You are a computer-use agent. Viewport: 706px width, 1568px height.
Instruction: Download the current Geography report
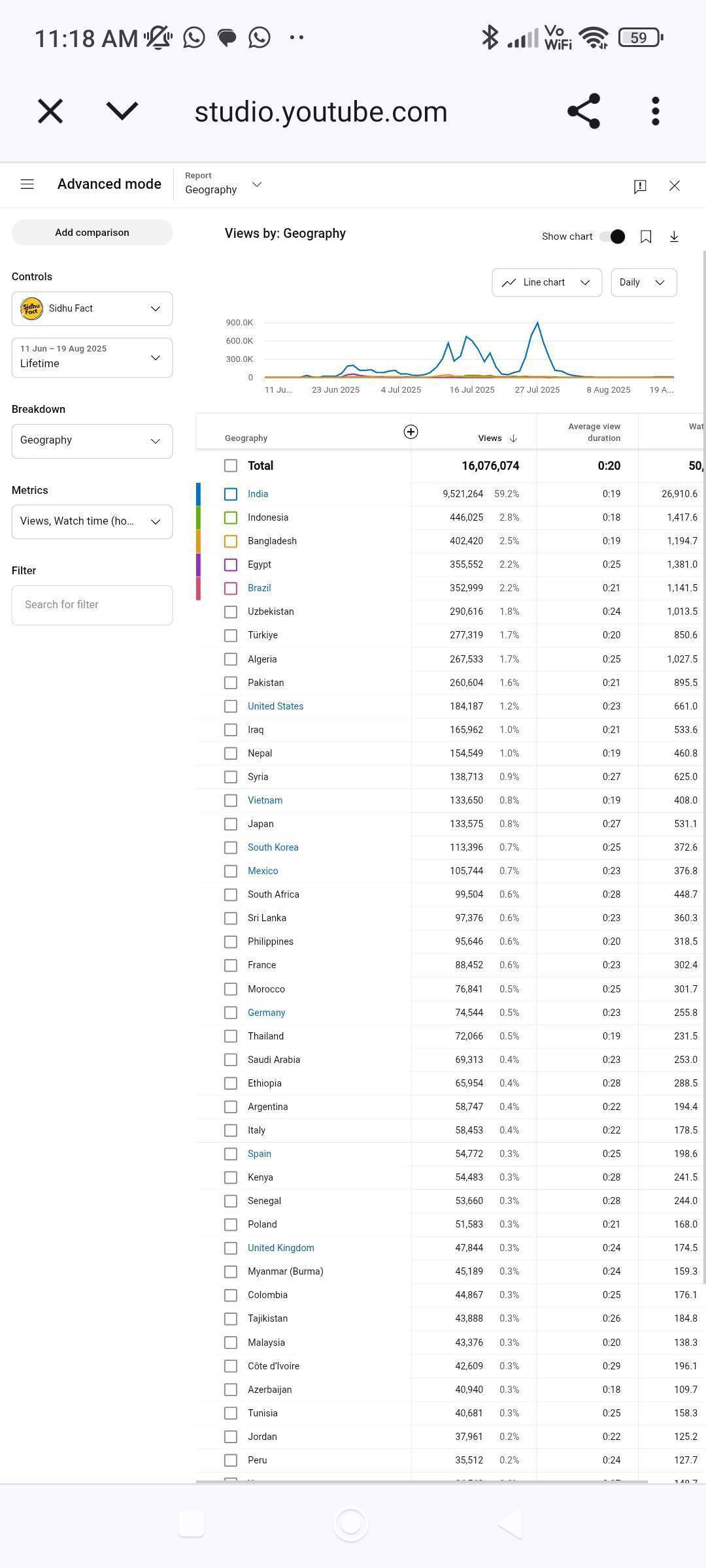coord(674,237)
